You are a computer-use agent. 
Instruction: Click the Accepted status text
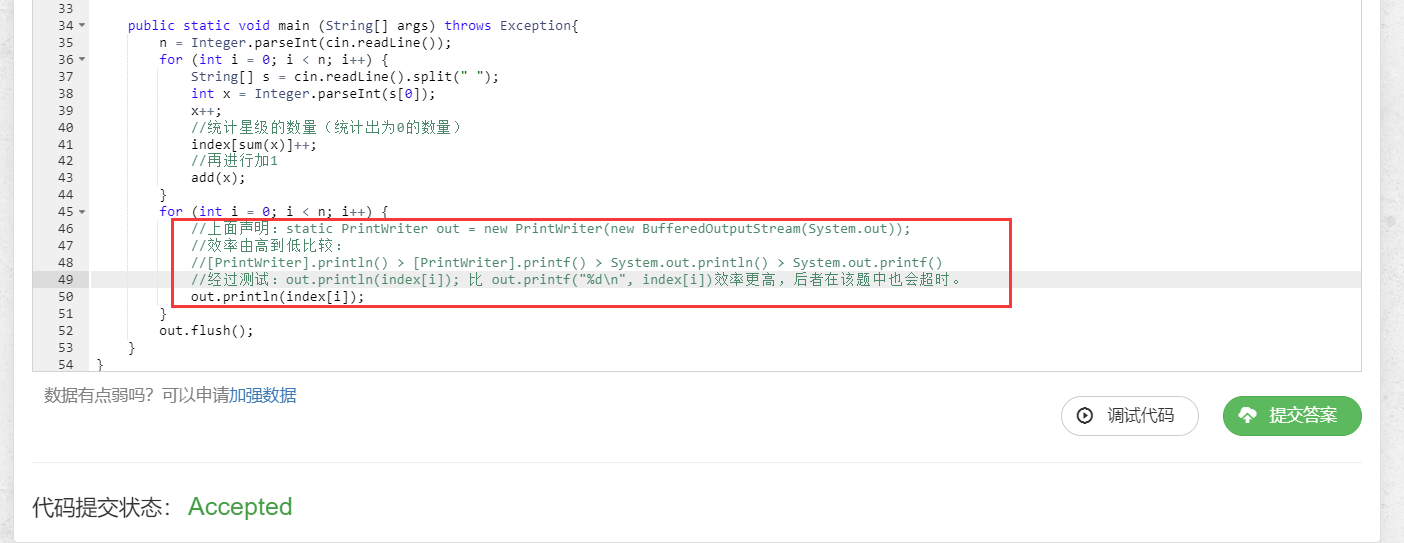point(240,507)
